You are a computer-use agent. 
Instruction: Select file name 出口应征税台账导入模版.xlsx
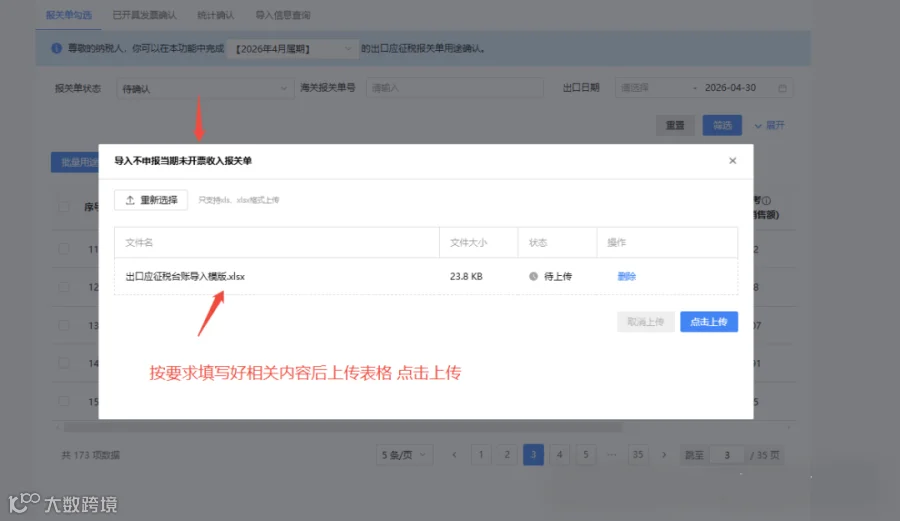click(x=185, y=277)
